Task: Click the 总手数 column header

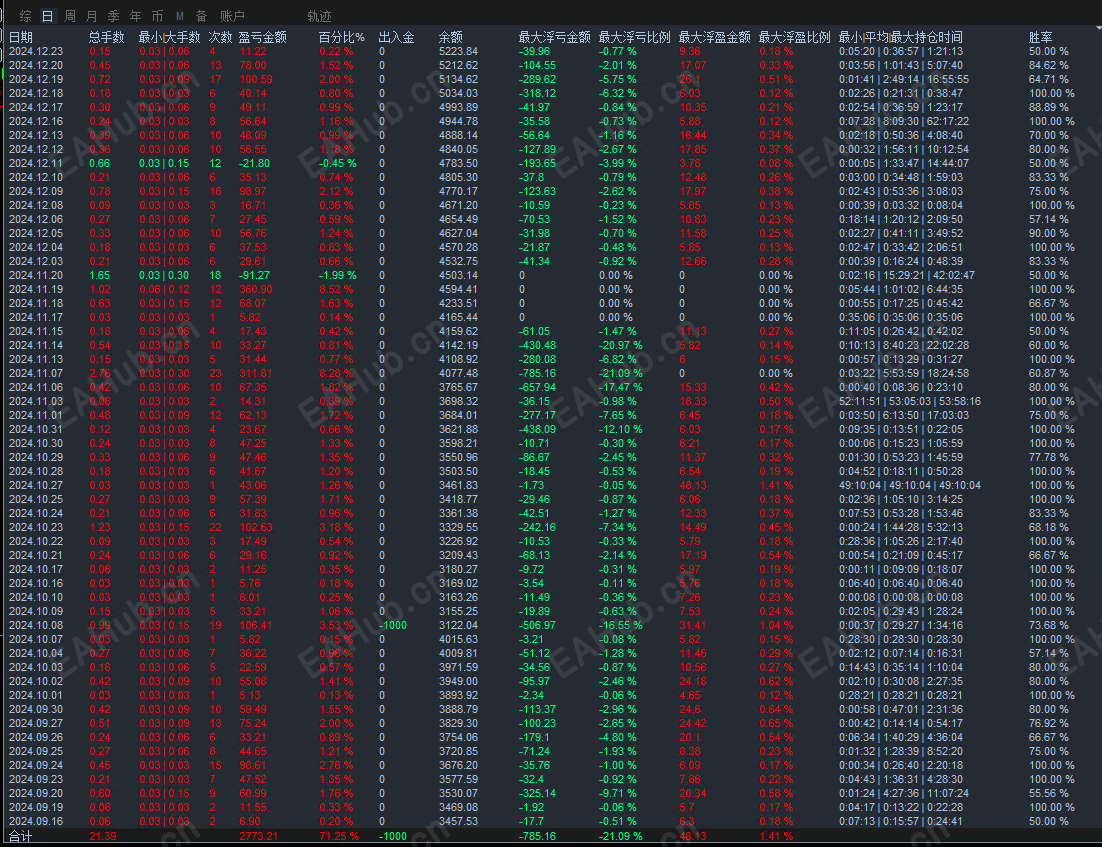Action: (x=106, y=37)
